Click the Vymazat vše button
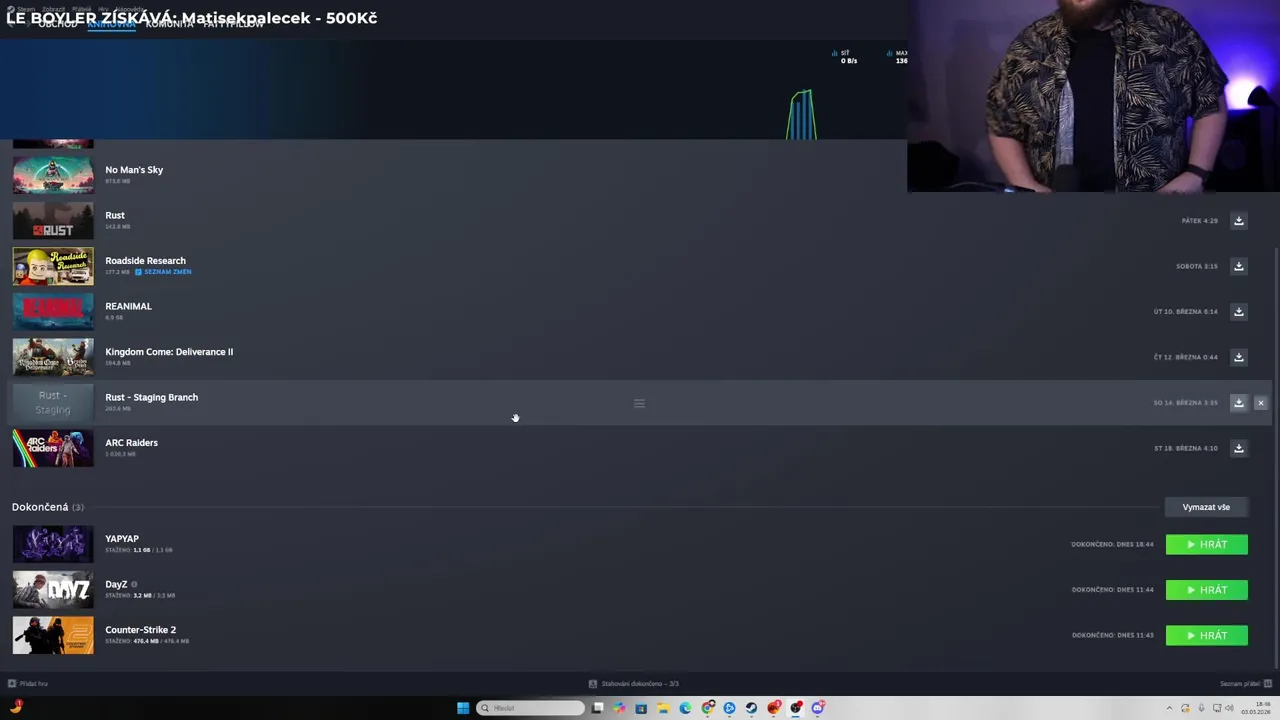 pos(1206,507)
